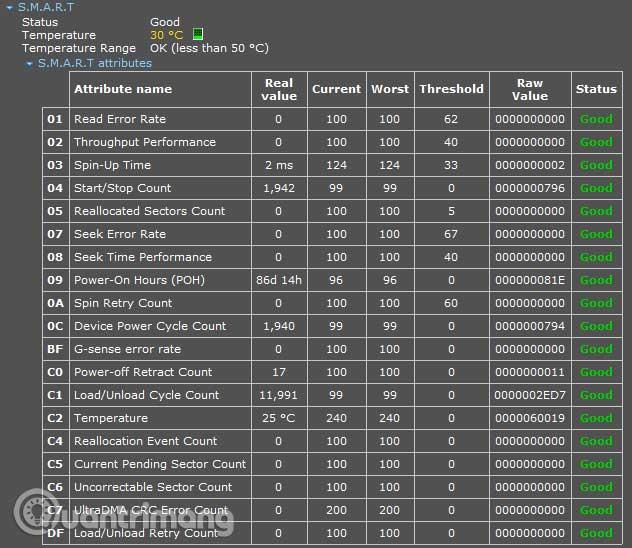Click the Good status of Temperature row
Image resolution: width=632 pixels, height=548 pixels.
[597, 418]
